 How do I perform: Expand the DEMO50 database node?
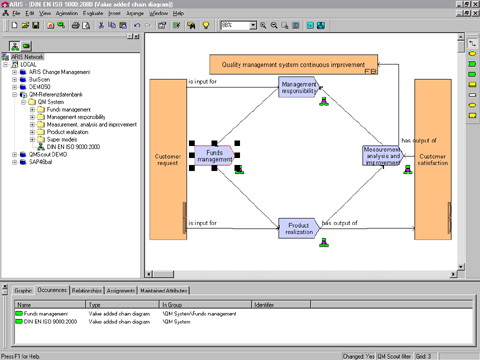[14, 87]
